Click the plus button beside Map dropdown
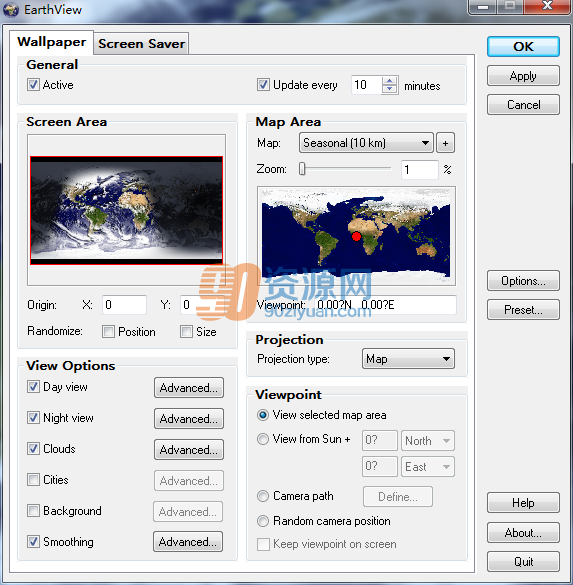Screen dimensions: 573x585 (445, 143)
